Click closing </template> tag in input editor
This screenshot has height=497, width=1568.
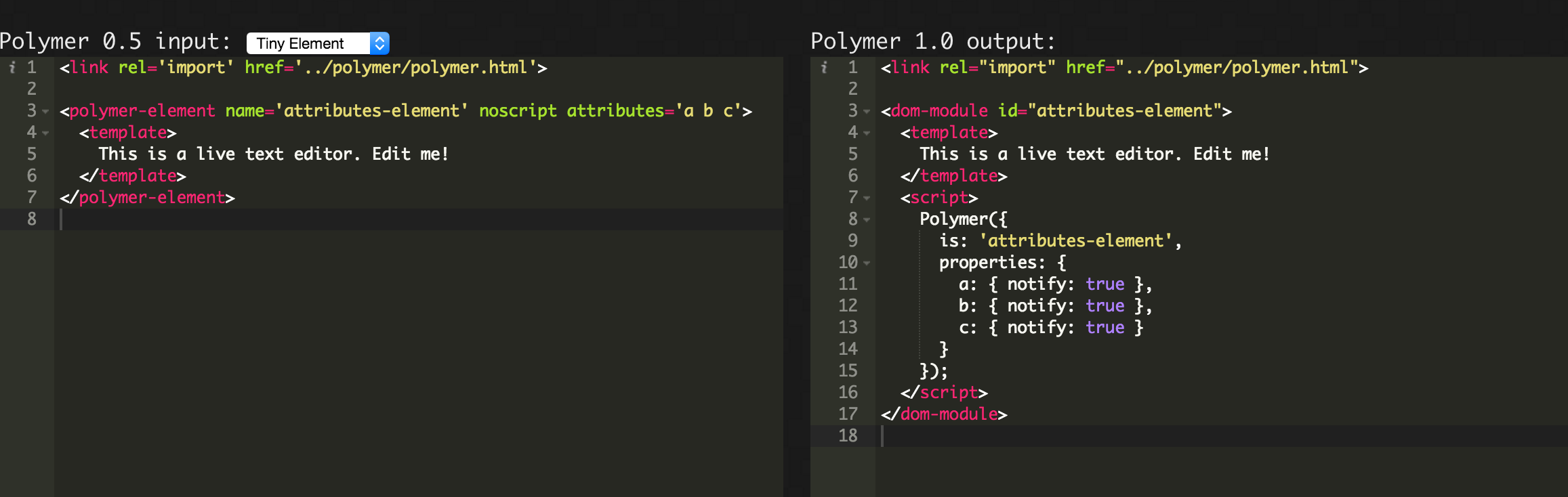click(133, 175)
